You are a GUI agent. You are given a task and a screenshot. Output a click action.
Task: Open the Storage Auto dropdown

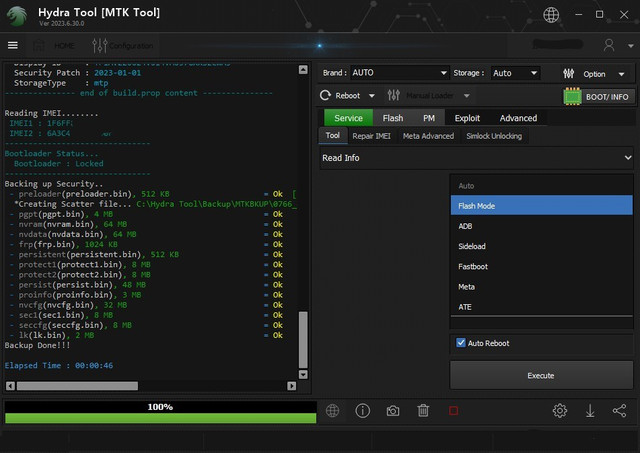515,73
